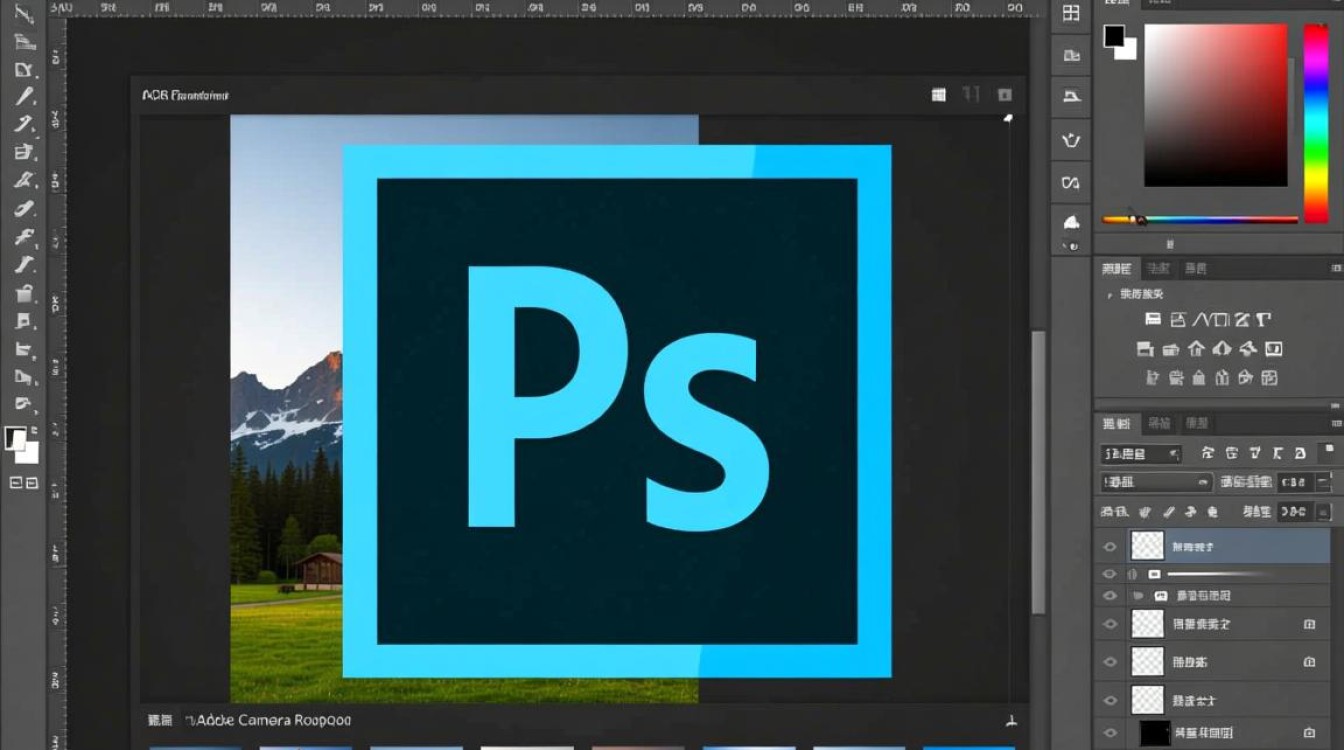The width and height of the screenshot is (1344, 750).
Task: Toggle the eye icon on the layer group row
Action: tap(1109, 595)
